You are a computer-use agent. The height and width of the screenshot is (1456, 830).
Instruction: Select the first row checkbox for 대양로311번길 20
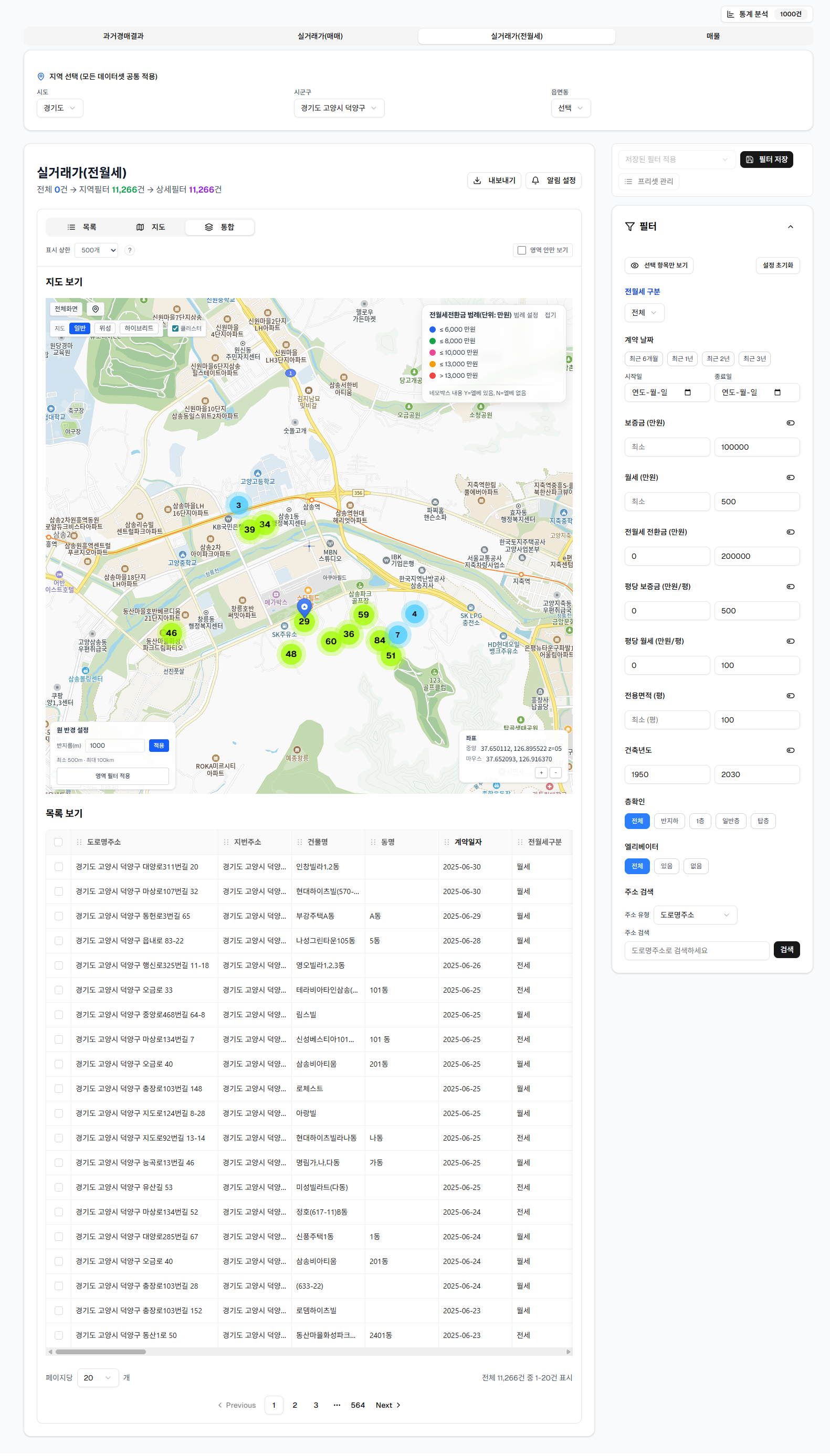coord(59,866)
